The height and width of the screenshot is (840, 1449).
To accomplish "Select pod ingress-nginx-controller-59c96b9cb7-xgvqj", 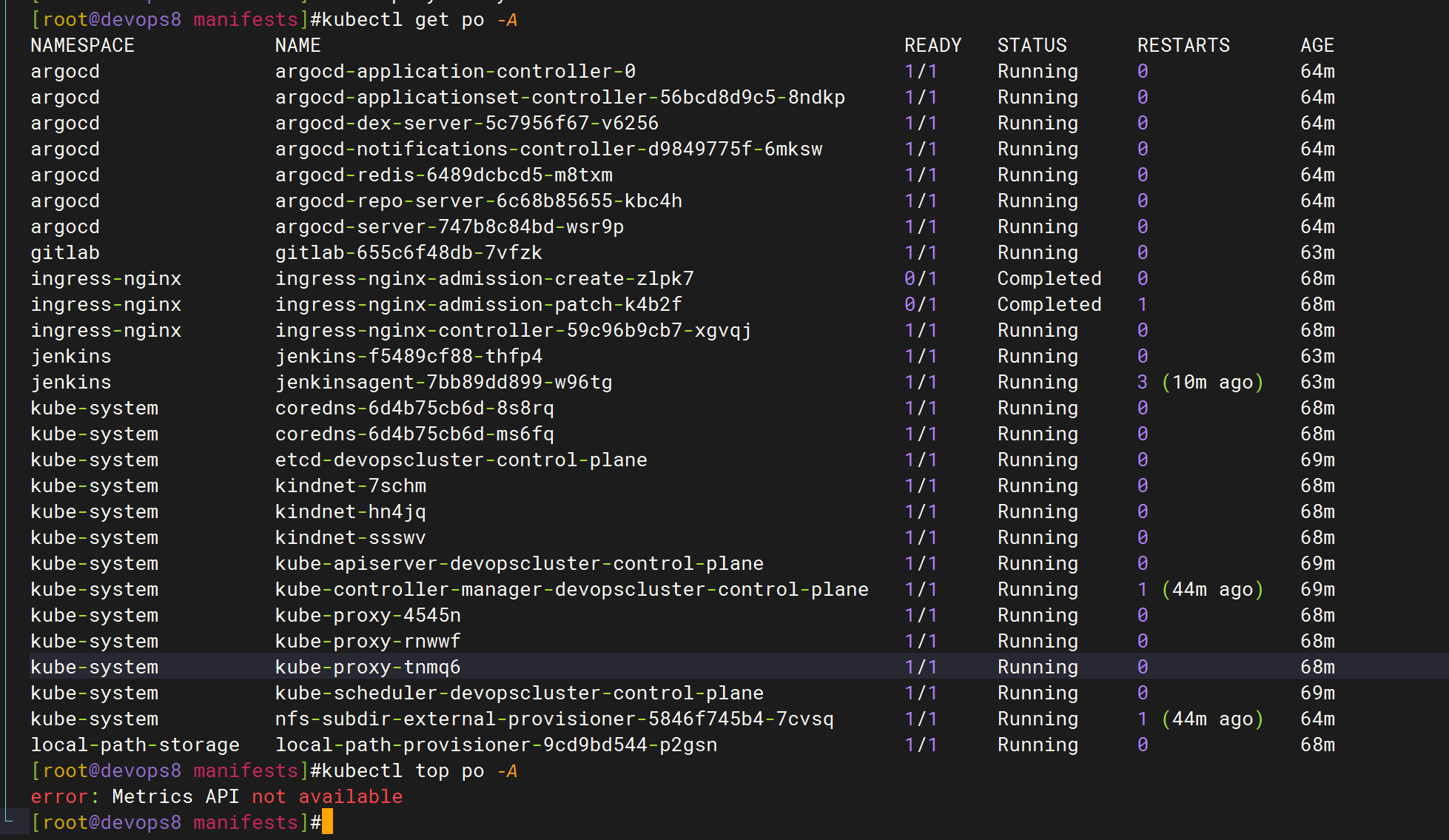I will [514, 330].
